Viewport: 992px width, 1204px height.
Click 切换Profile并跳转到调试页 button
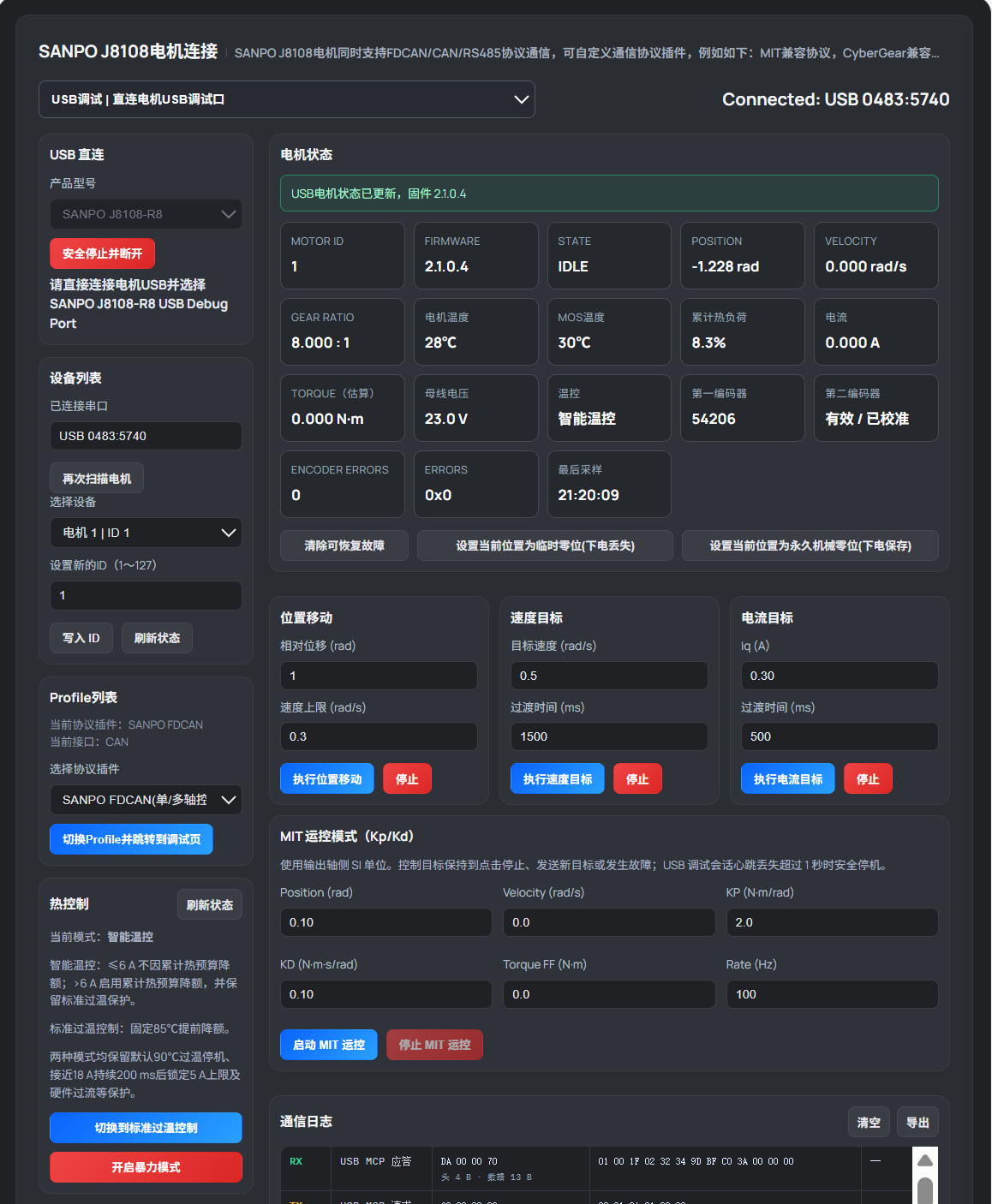pyautogui.click(x=131, y=839)
